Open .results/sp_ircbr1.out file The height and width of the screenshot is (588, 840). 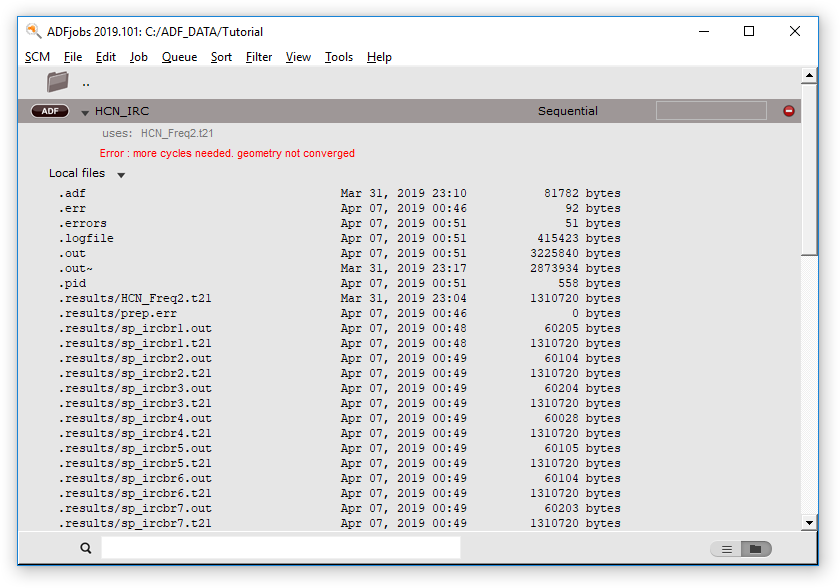pyautogui.click(x=135, y=328)
